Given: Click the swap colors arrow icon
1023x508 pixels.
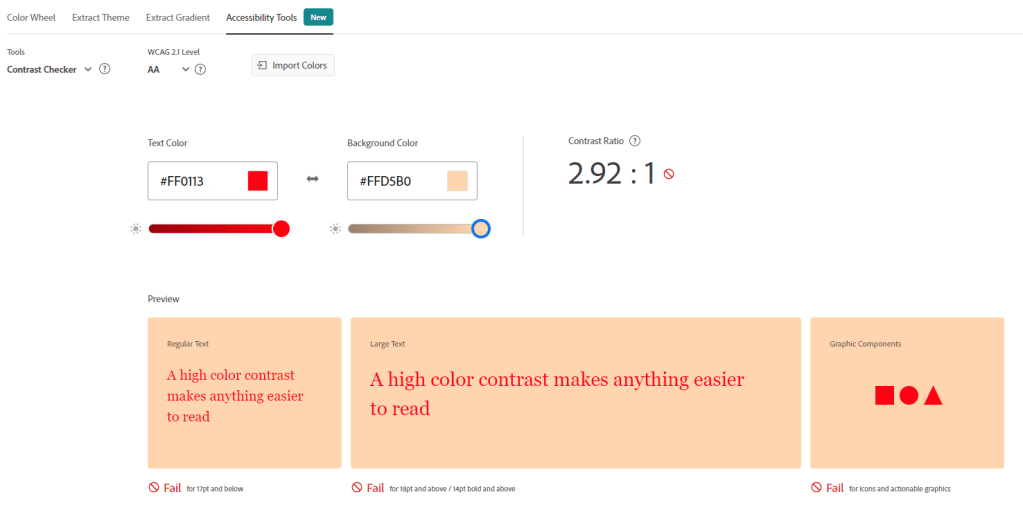Looking at the screenshot, I should pyautogui.click(x=312, y=179).
